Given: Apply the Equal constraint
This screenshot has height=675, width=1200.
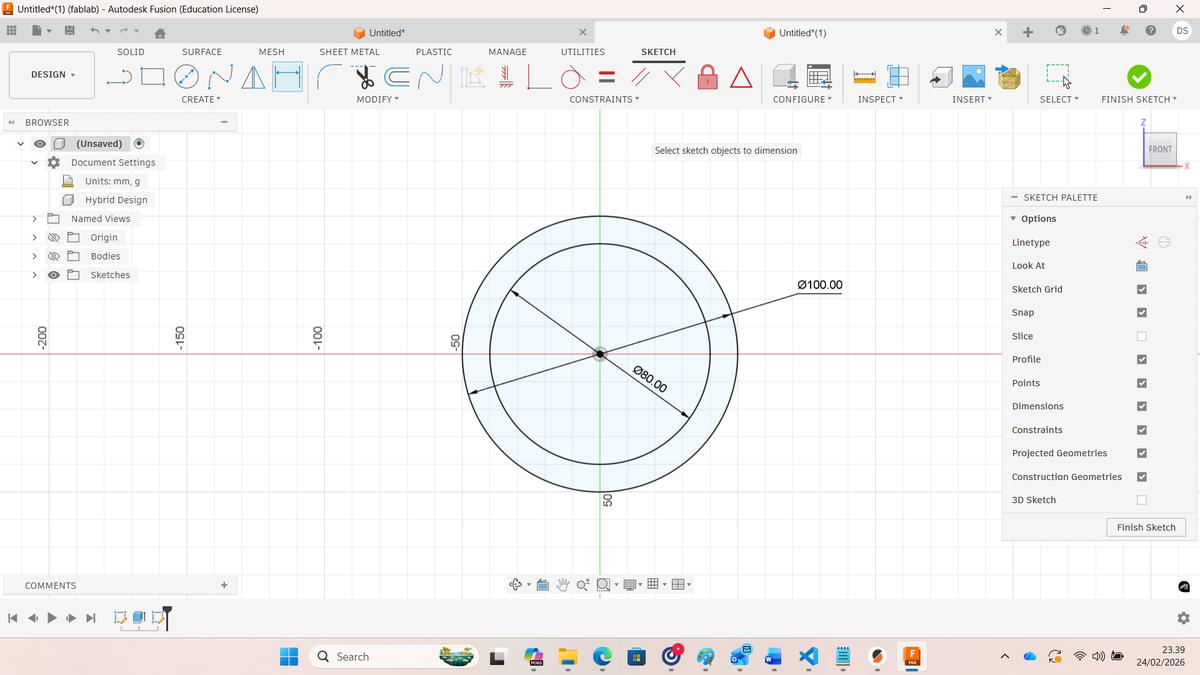Looking at the screenshot, I should pyautogui.click(x=606, y=77).
